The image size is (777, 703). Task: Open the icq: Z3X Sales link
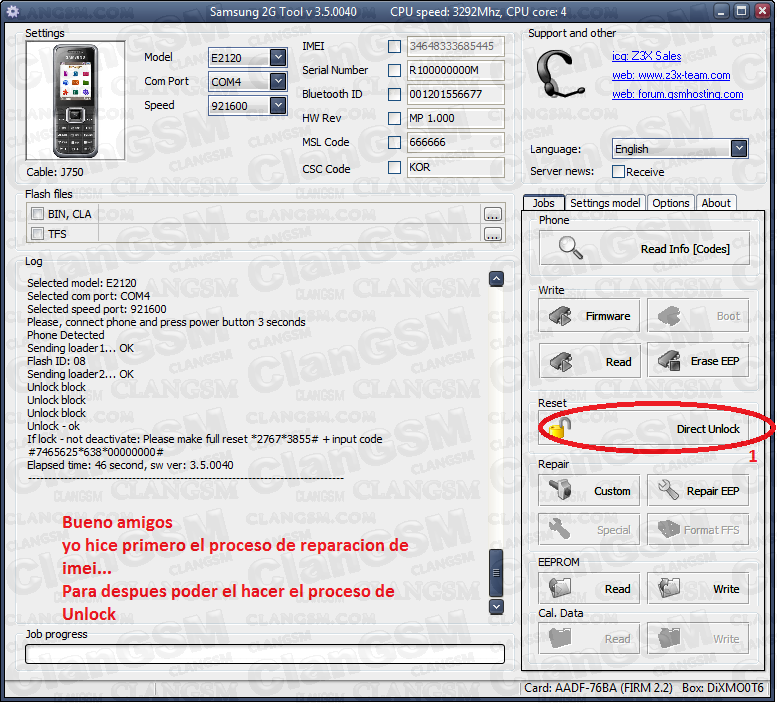click(x=646, y=56)
